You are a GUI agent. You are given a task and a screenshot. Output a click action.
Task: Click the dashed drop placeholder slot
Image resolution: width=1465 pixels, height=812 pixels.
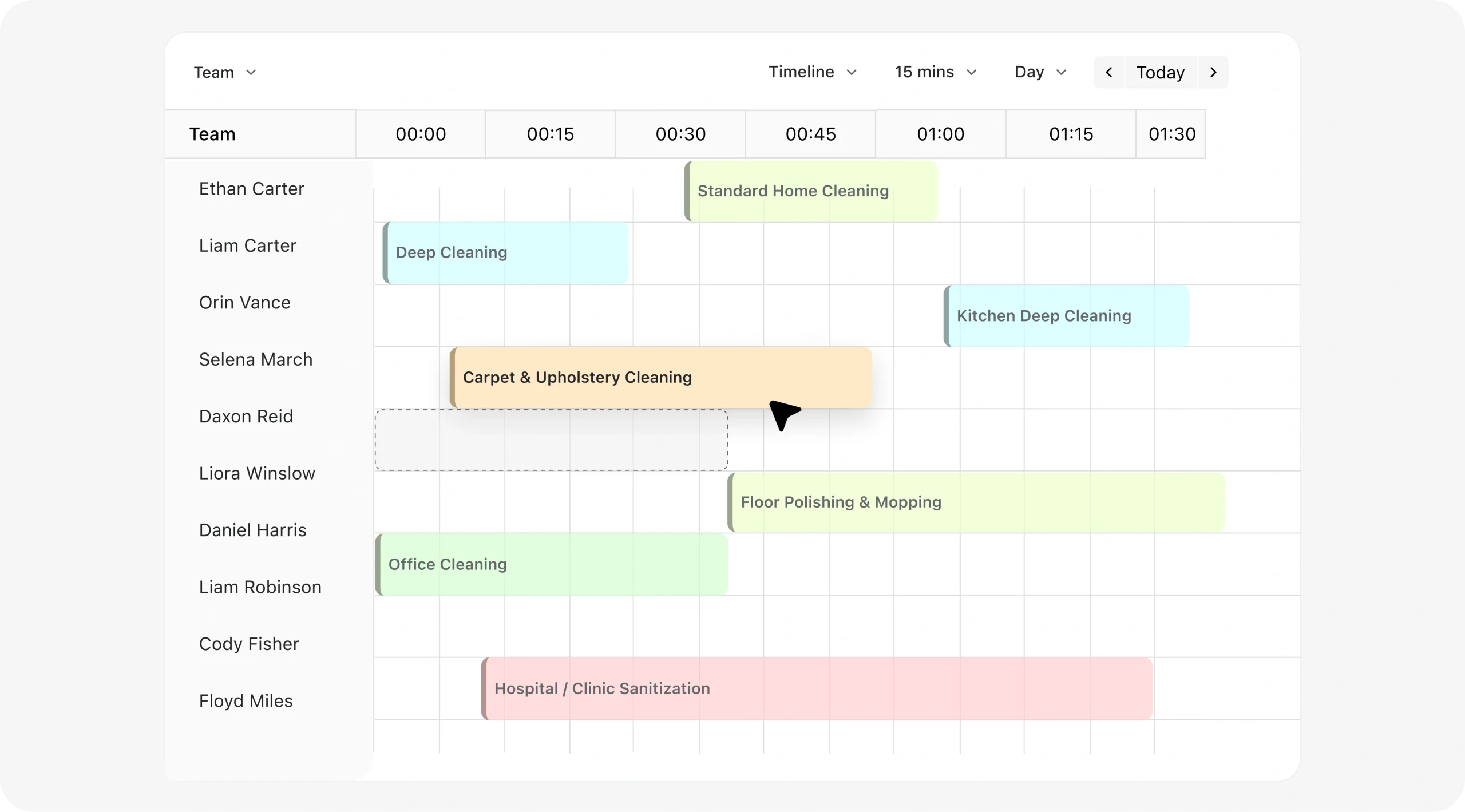[x=552, y=440]
